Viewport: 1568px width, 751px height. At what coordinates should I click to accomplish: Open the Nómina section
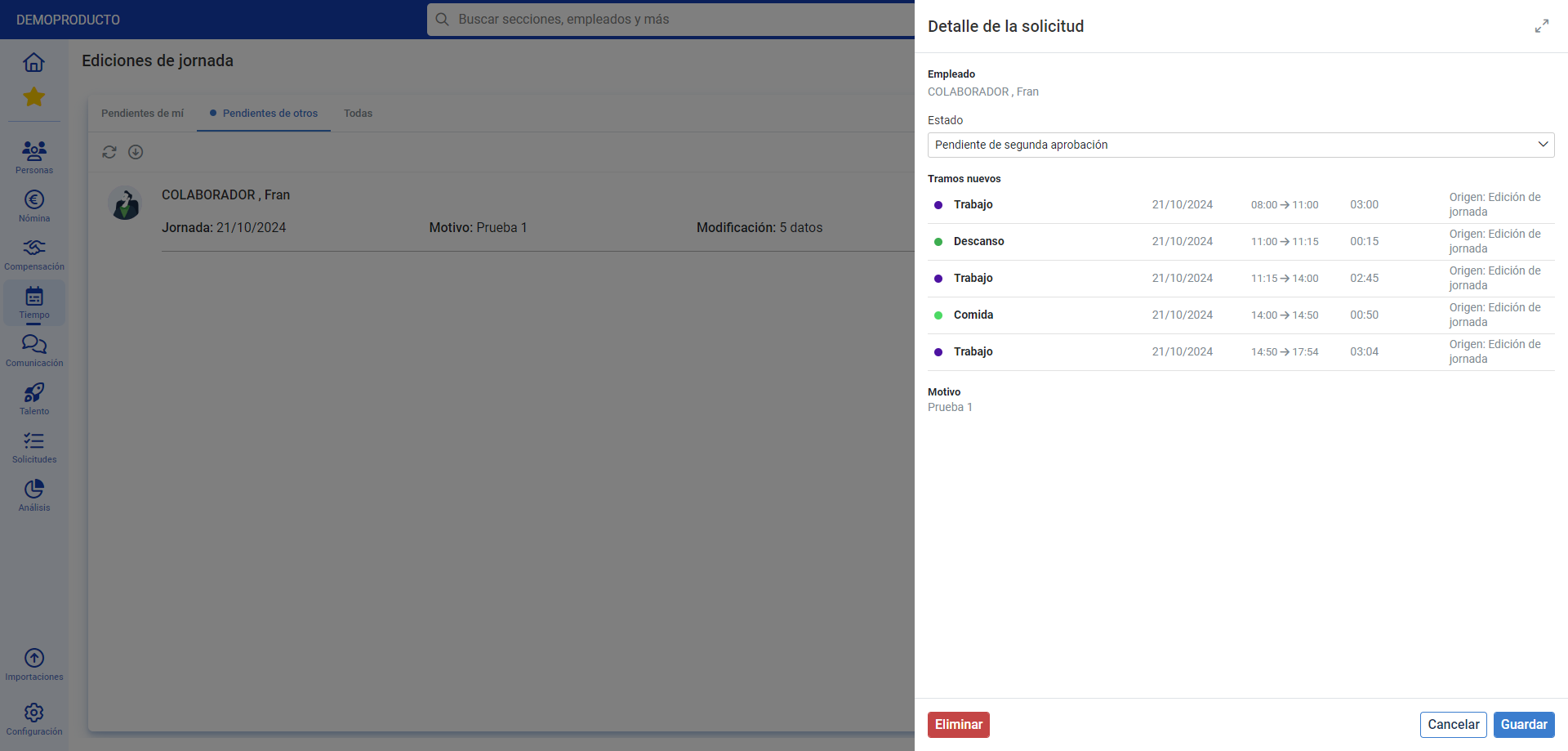click(34, 206)
